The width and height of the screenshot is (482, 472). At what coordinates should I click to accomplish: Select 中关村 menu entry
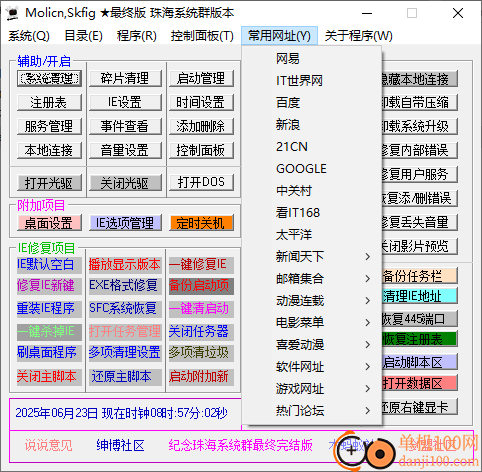pyautogui.click(x=312, y=191)
